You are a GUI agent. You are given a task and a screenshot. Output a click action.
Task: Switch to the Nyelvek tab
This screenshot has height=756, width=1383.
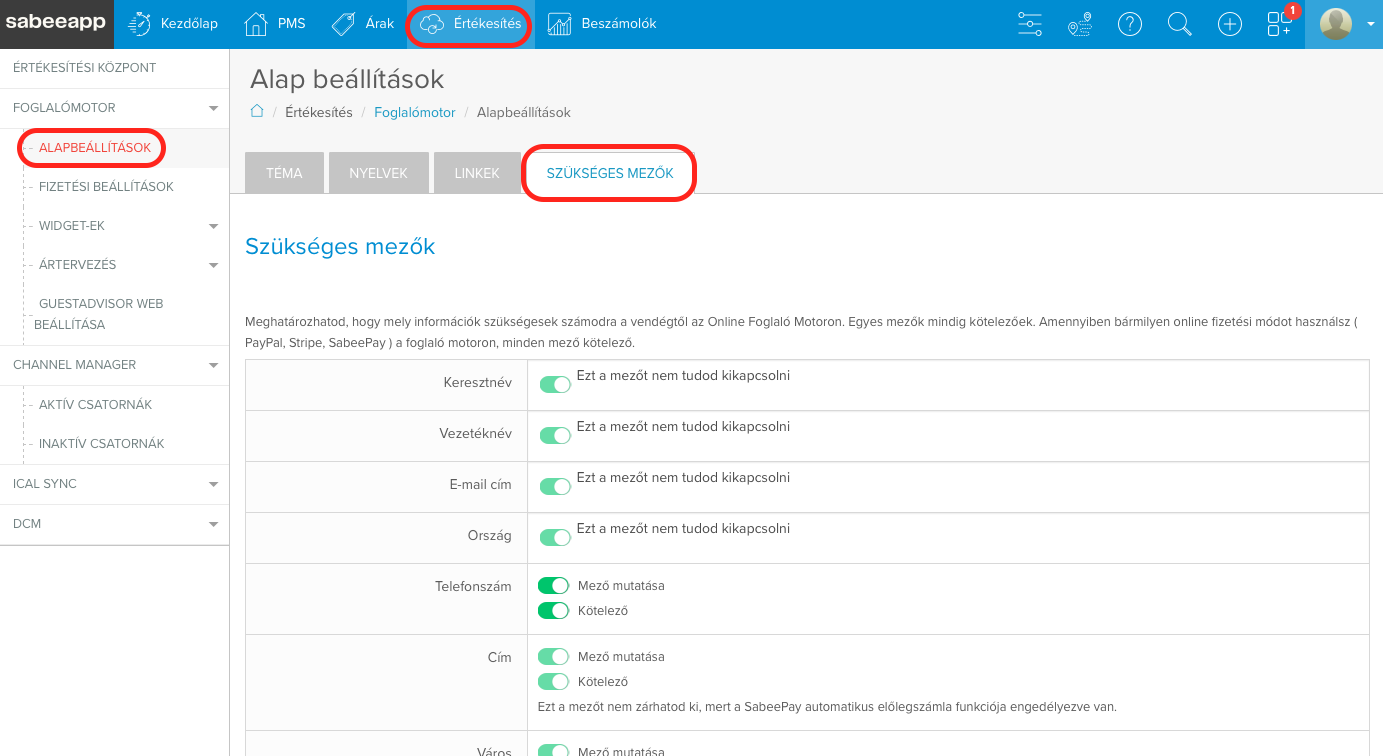(x=378, y=173)
